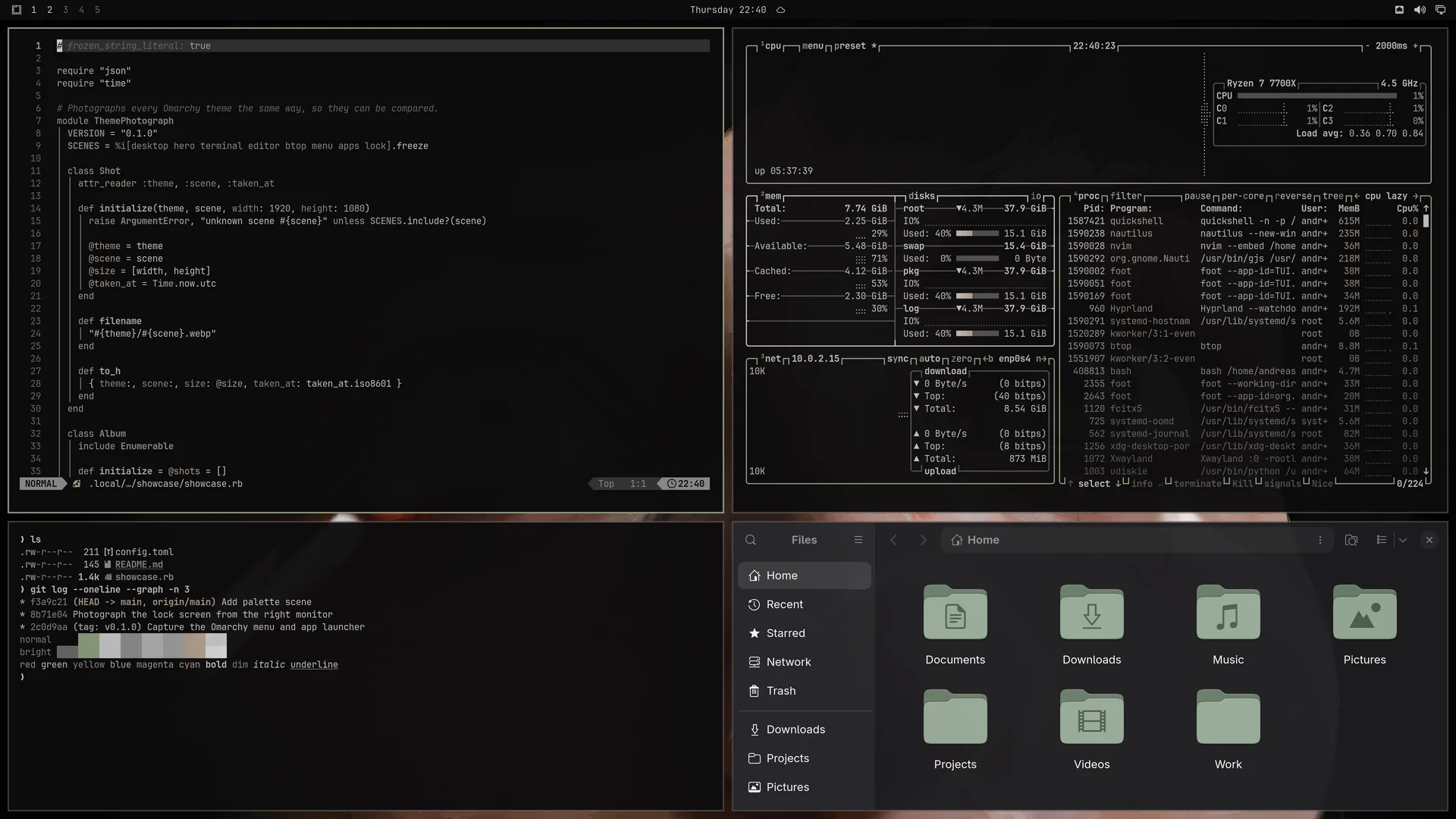This screenshot has height=819, width=1456.
Task: Toggle sync in btop net box
Action: click(x=898, y=359)
